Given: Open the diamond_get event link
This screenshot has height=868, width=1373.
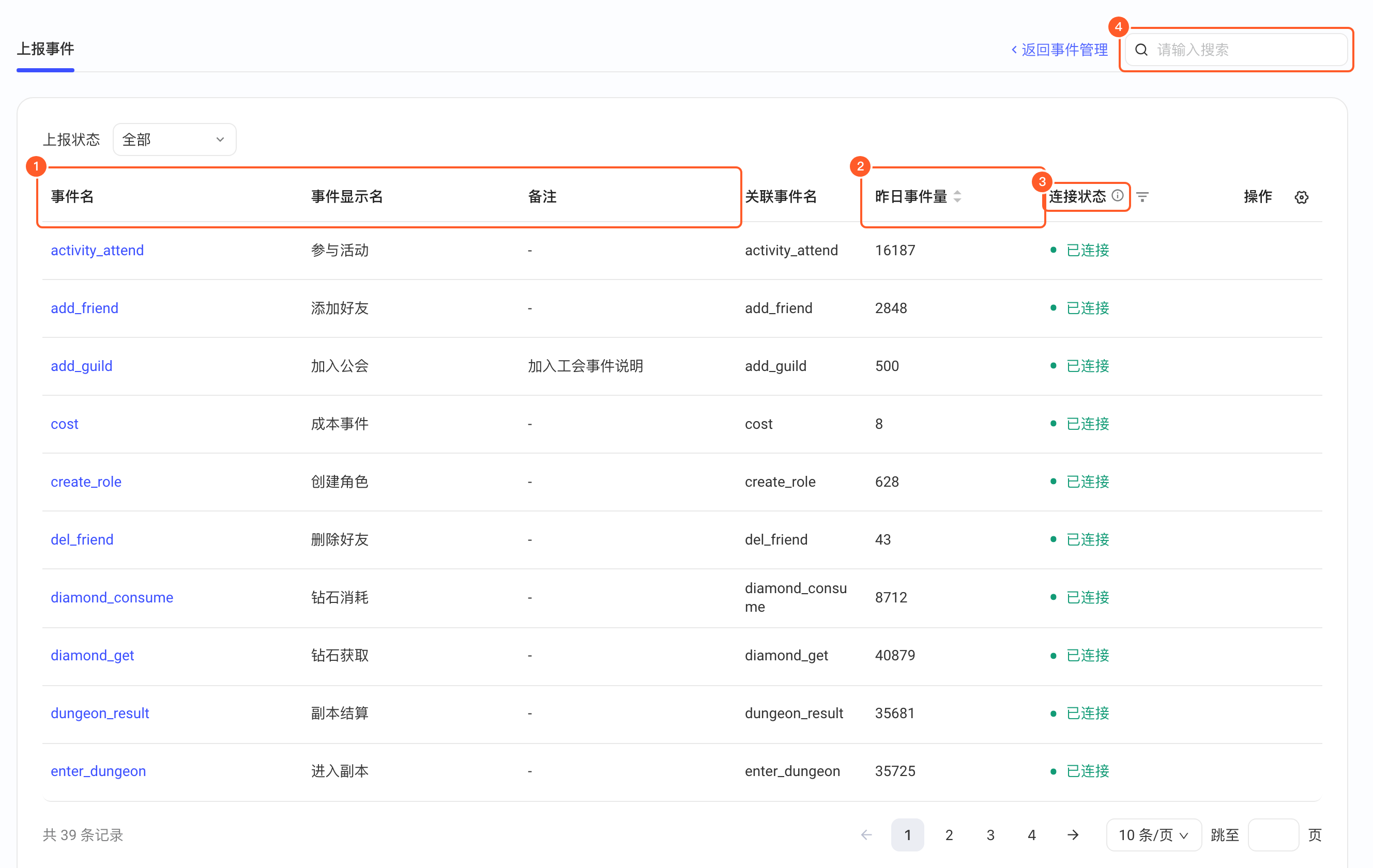Looking at the screenshot, I should (x=93, y=656).
